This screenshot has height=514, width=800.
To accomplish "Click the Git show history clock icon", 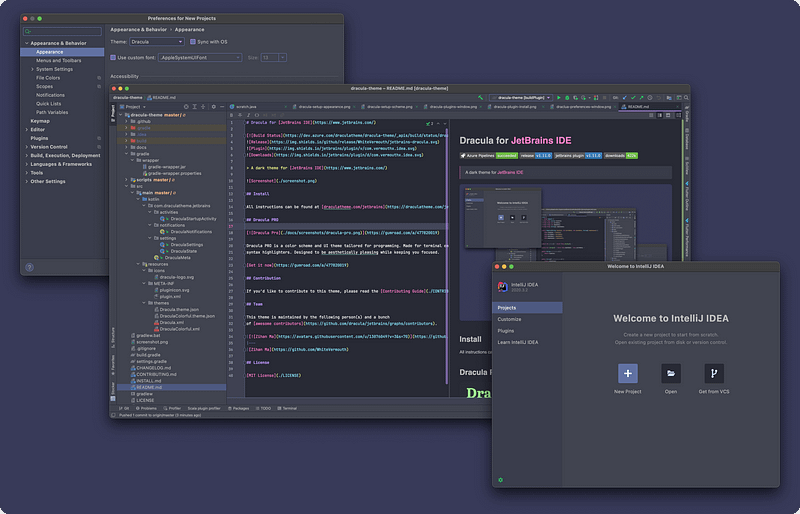I will tap(649, 97).
